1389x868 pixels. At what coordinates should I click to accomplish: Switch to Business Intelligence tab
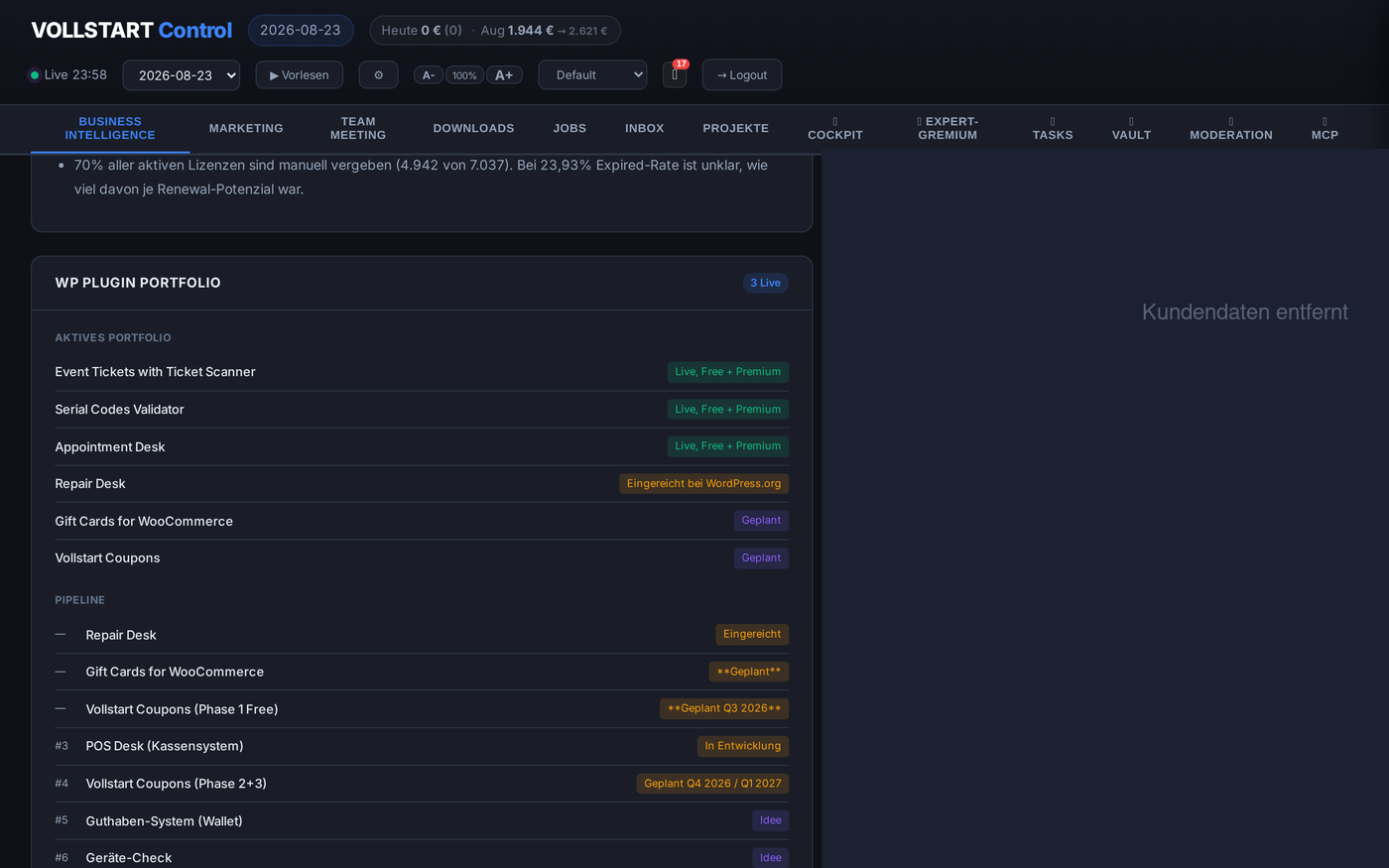pos(110,128)
